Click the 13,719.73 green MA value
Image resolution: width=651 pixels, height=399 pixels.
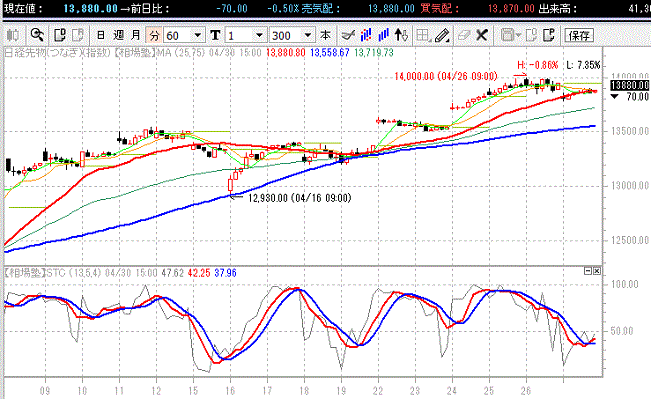pos(374,53)
